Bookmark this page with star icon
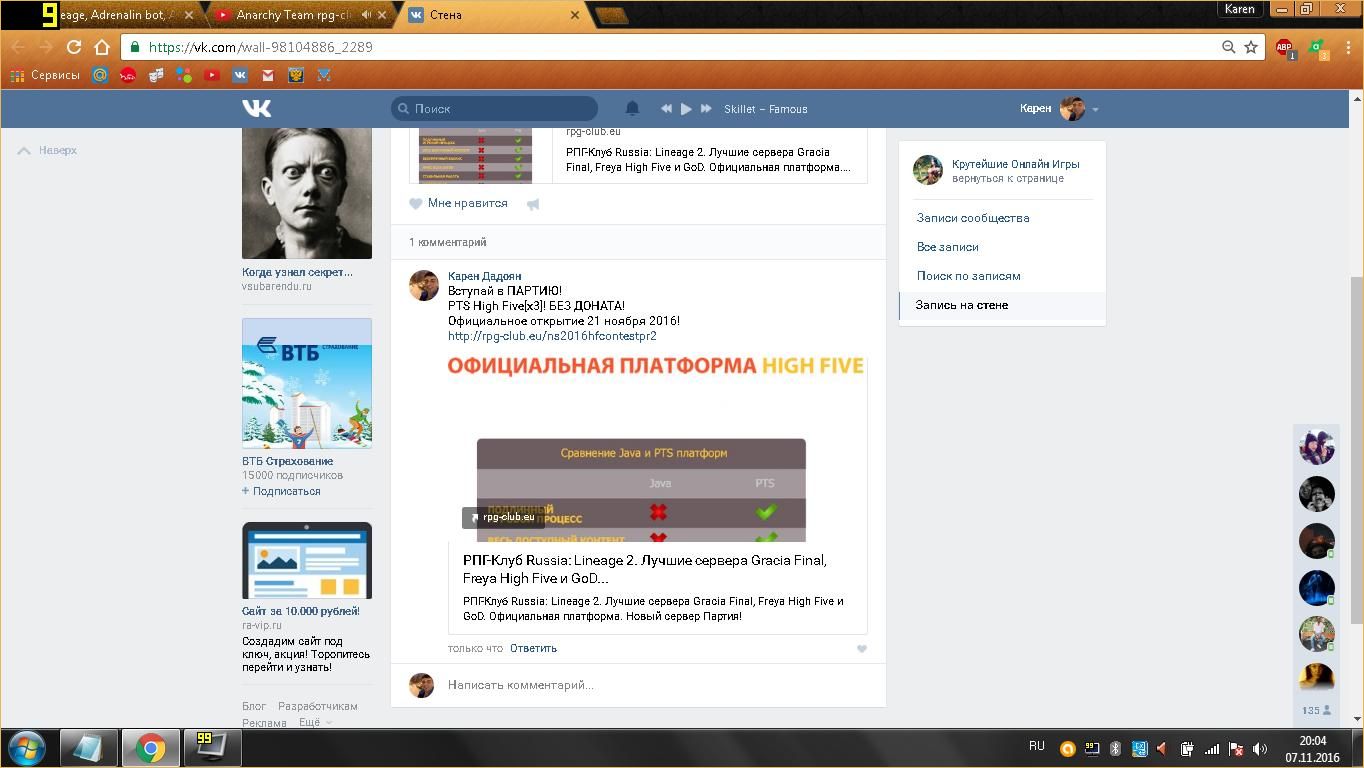The image size is (1364, 768). point(1250,47)
